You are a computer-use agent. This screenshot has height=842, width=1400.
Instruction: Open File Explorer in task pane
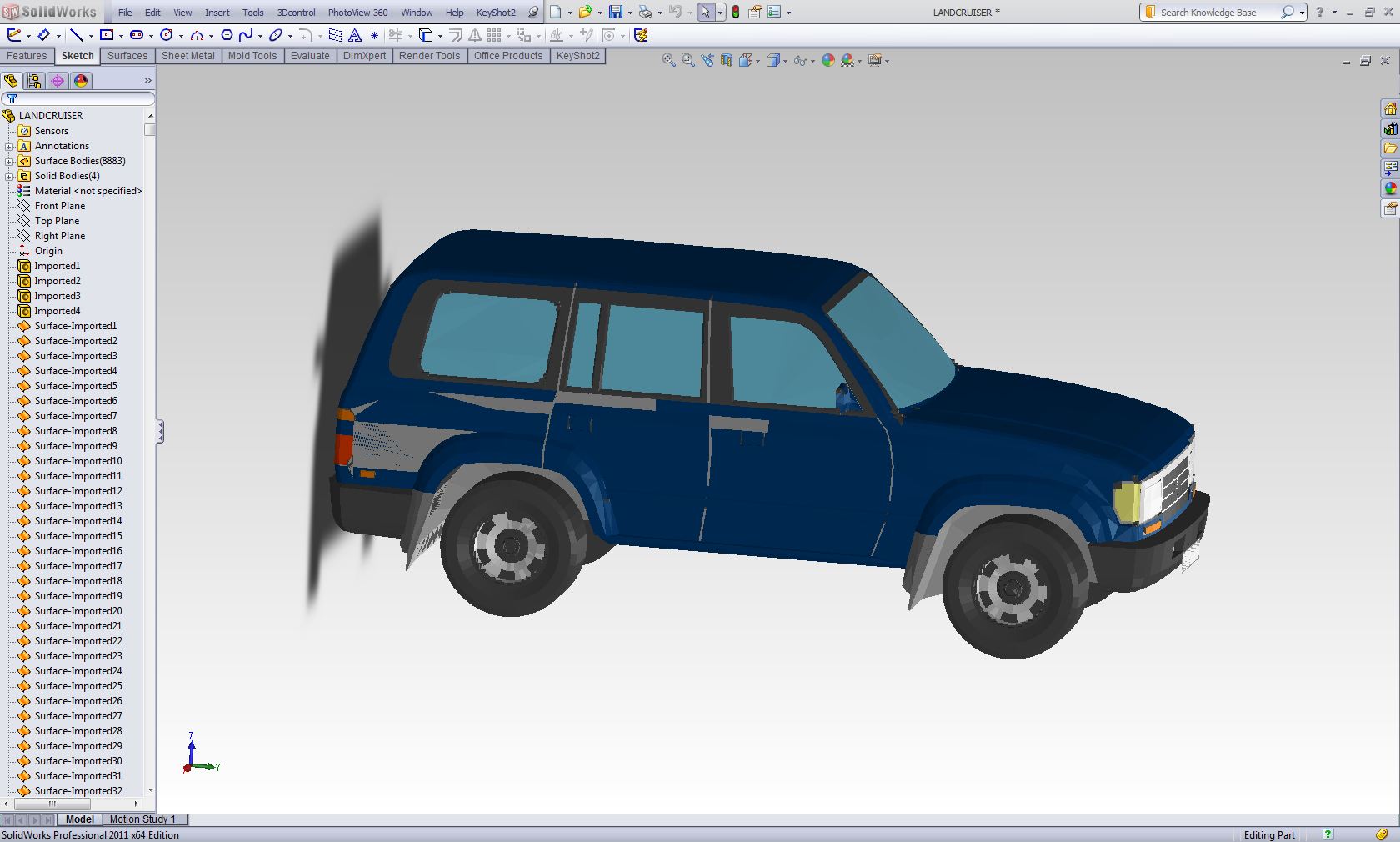pos(1390,149)
